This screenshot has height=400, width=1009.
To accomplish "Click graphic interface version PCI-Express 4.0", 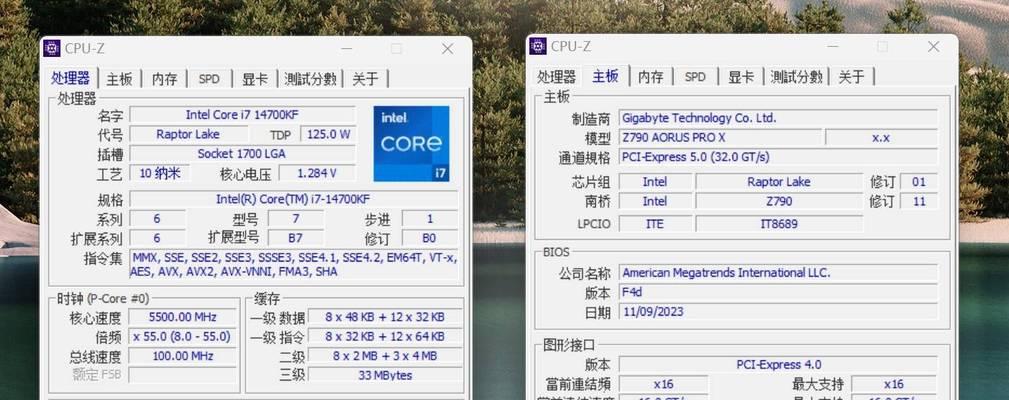I will [778, 365].
